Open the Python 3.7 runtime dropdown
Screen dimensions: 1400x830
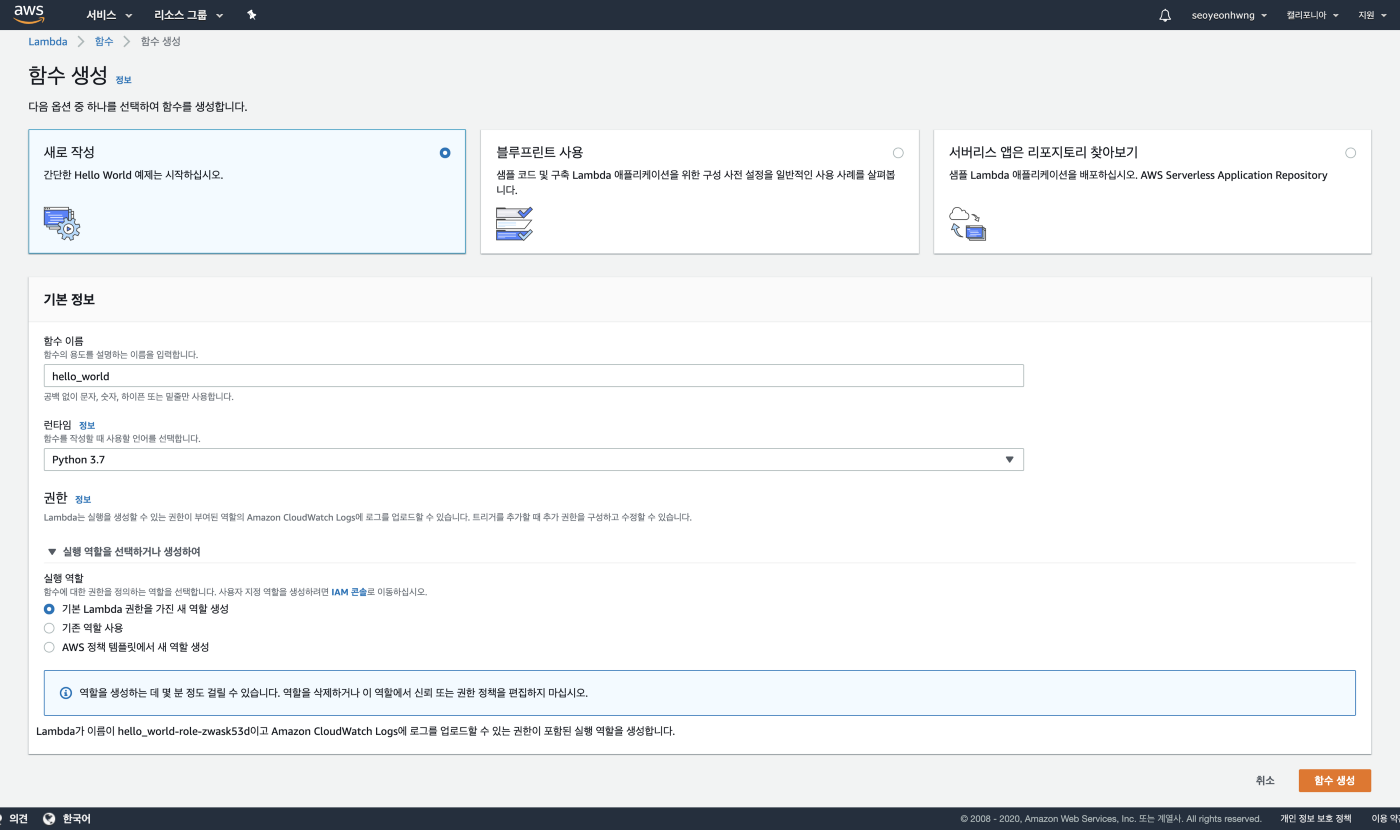[x=534, y=459]
